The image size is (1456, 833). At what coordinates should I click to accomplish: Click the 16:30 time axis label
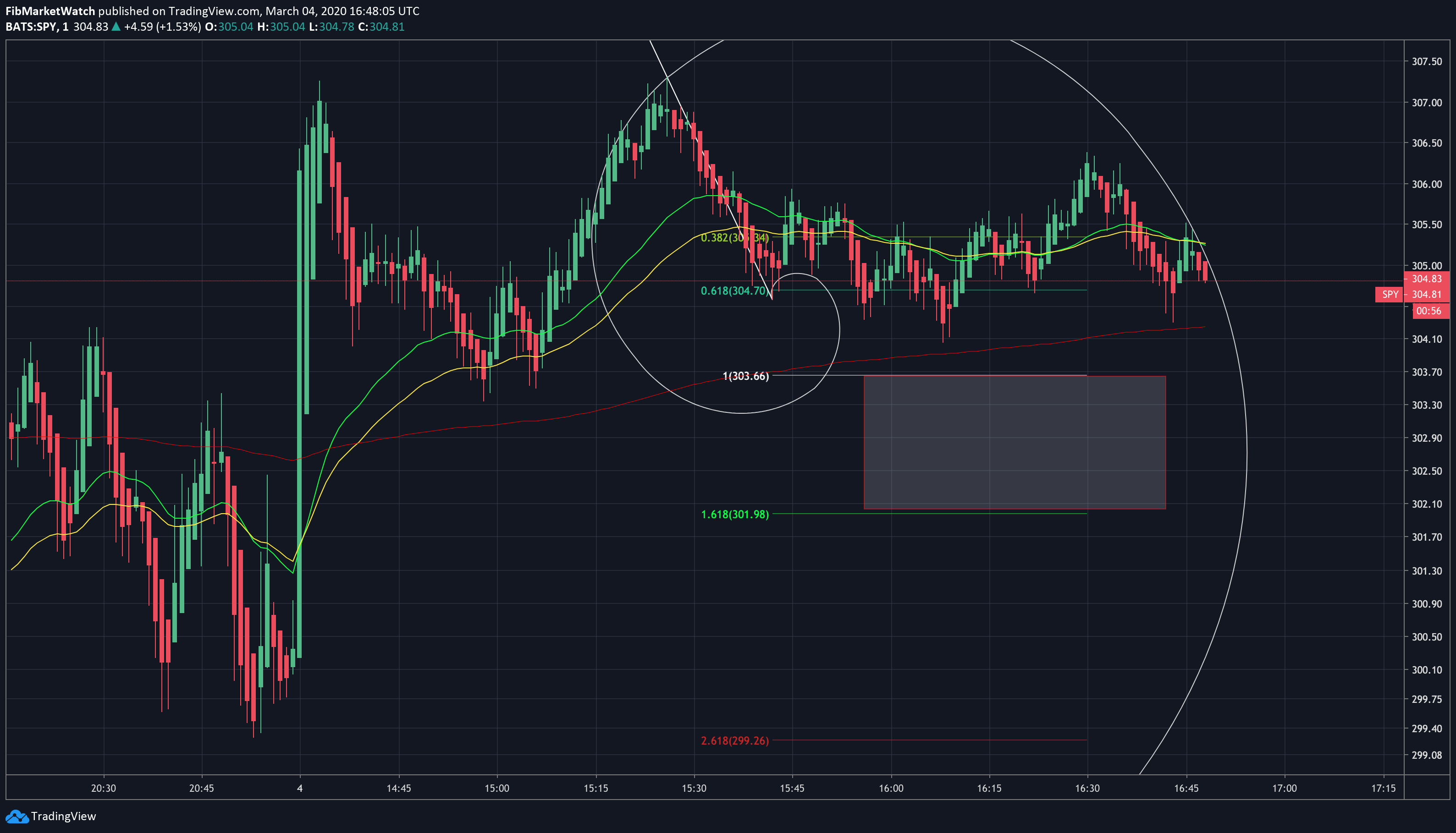1087,789
